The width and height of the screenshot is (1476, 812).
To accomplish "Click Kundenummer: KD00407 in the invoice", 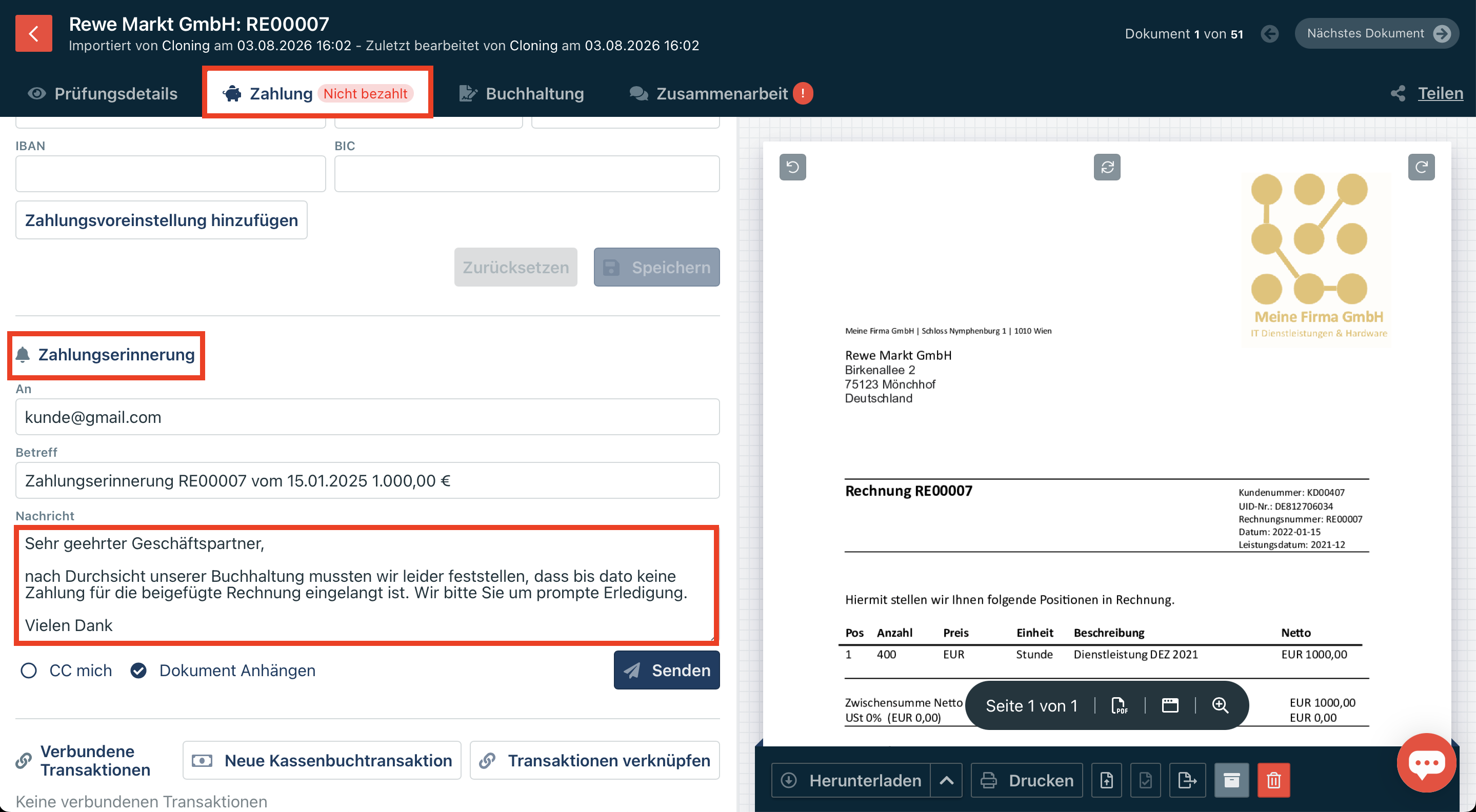I will [x=1291, y=493].
